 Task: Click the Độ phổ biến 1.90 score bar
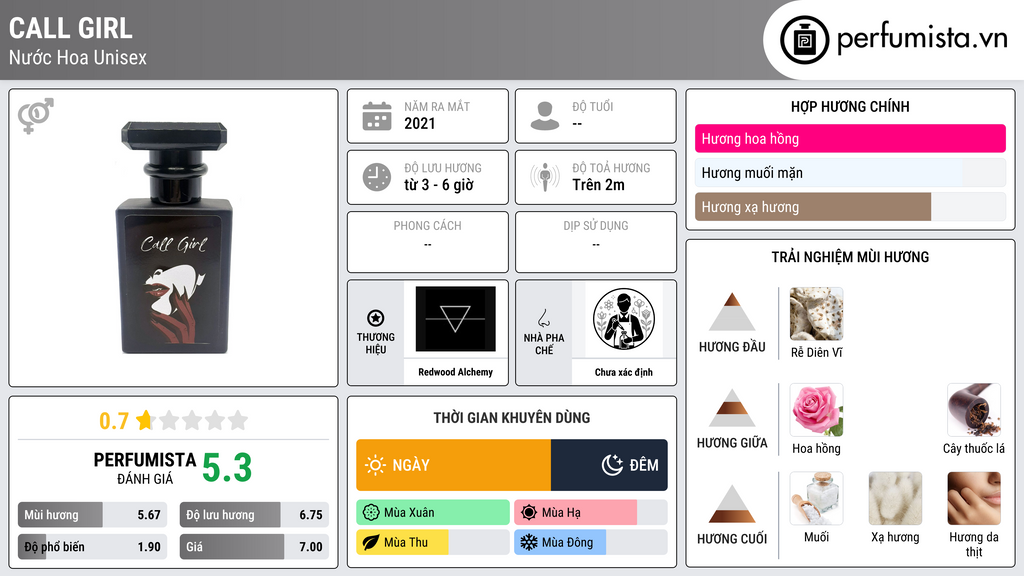coord(93,547)
